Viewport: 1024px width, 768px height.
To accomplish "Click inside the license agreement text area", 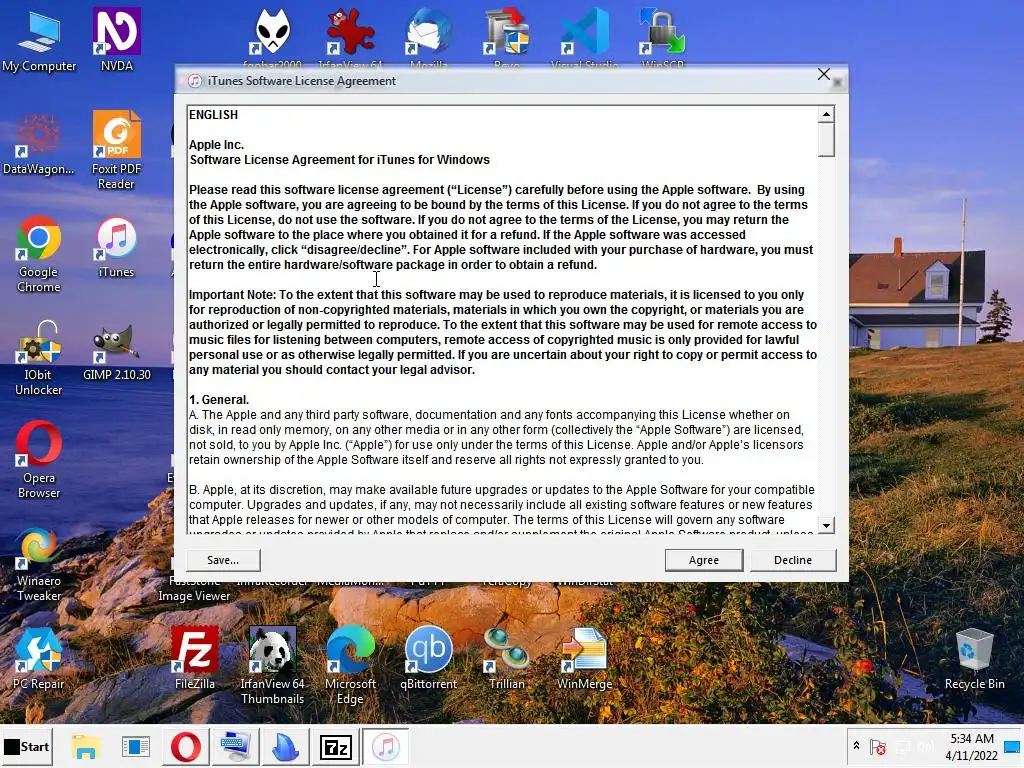I will (502, 319).
